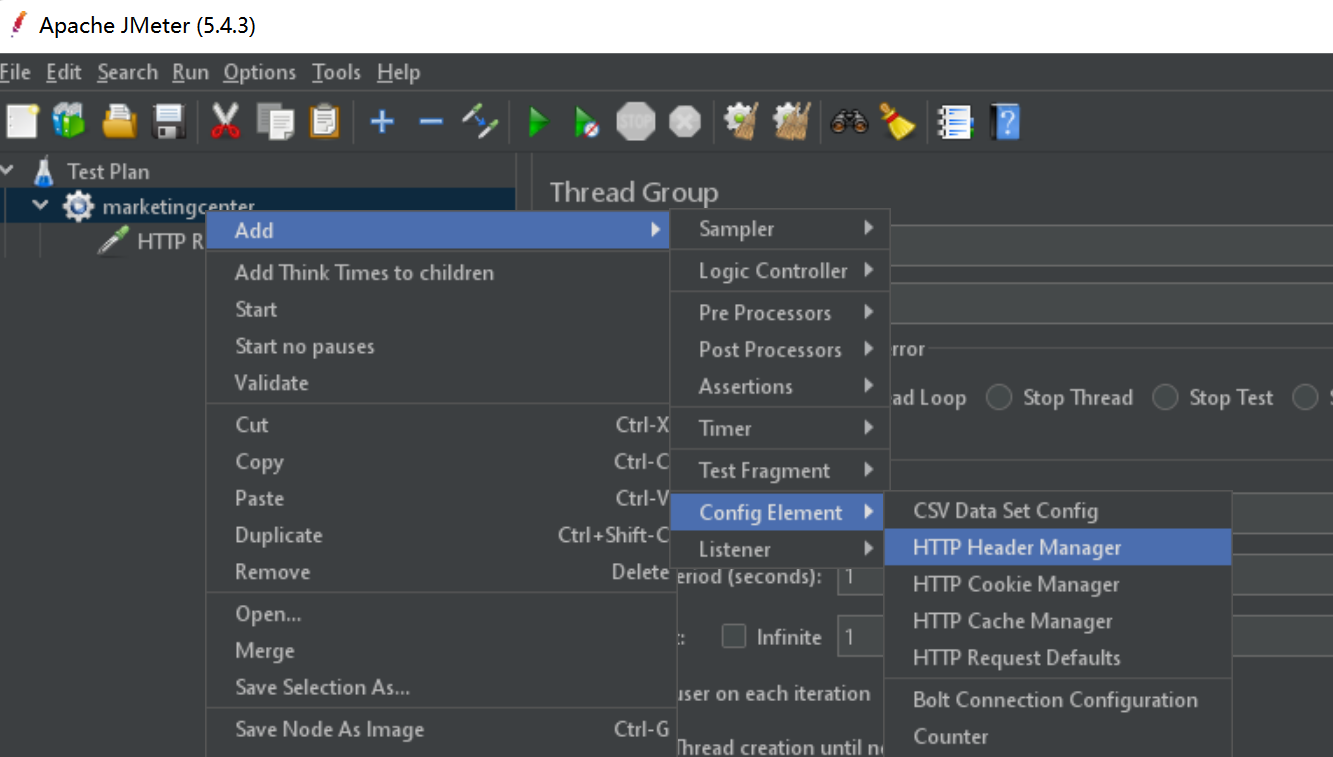Click the Toggle enable/disable icon
The height and width of the screenshot is (757, 1333).
pyautogui.click(x=480, y=122)
